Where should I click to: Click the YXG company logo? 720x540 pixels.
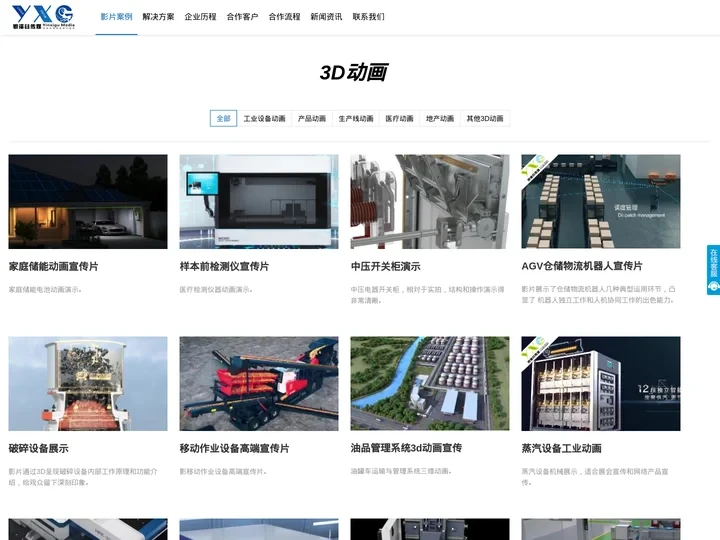tap(43, 17)
